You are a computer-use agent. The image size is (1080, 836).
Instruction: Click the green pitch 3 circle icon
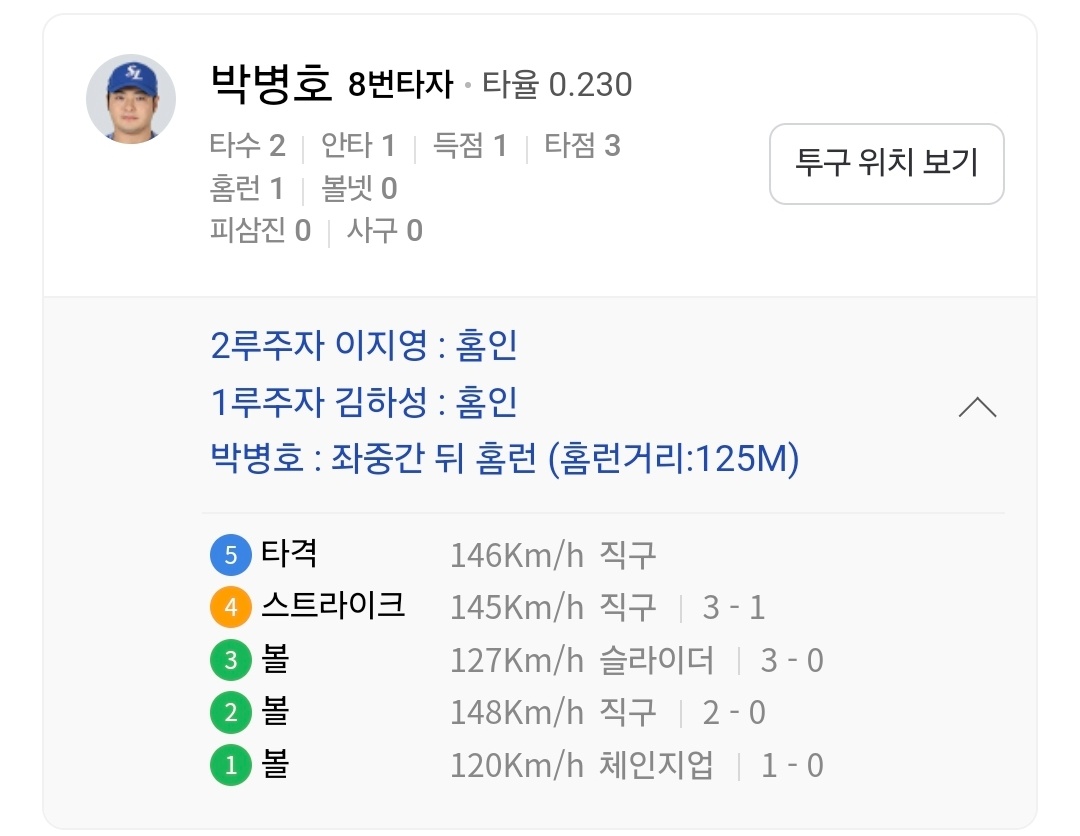[x=230, y=661]
